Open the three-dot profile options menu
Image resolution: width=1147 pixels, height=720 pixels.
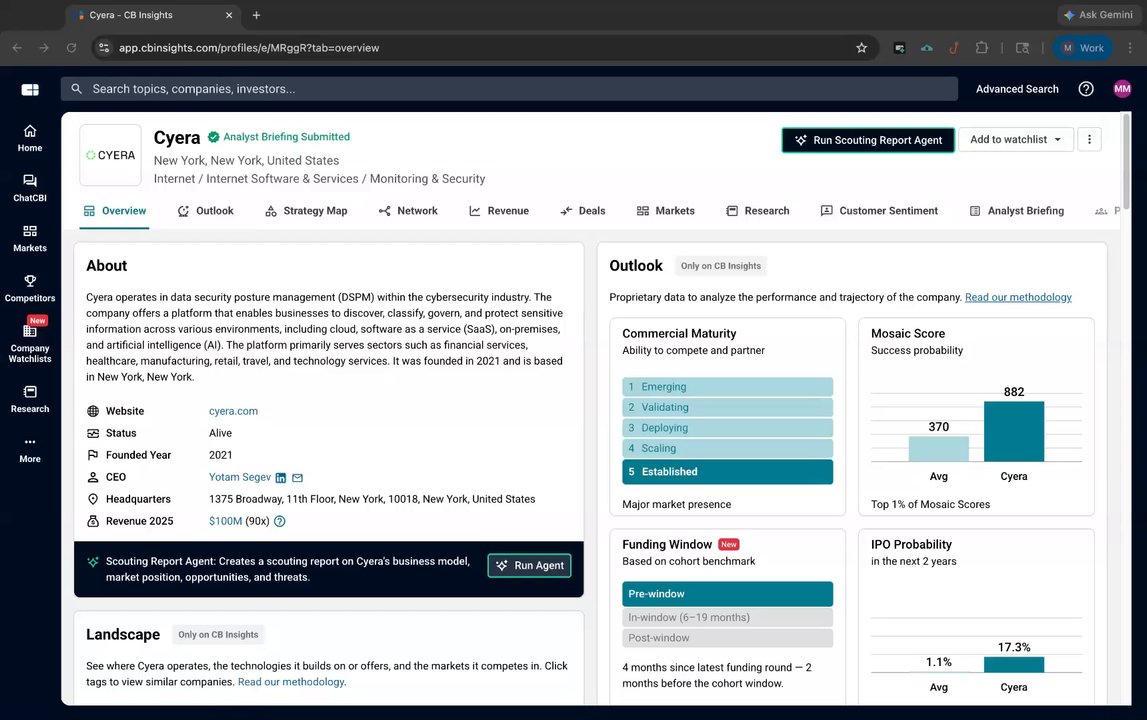tap(1089, 139)
